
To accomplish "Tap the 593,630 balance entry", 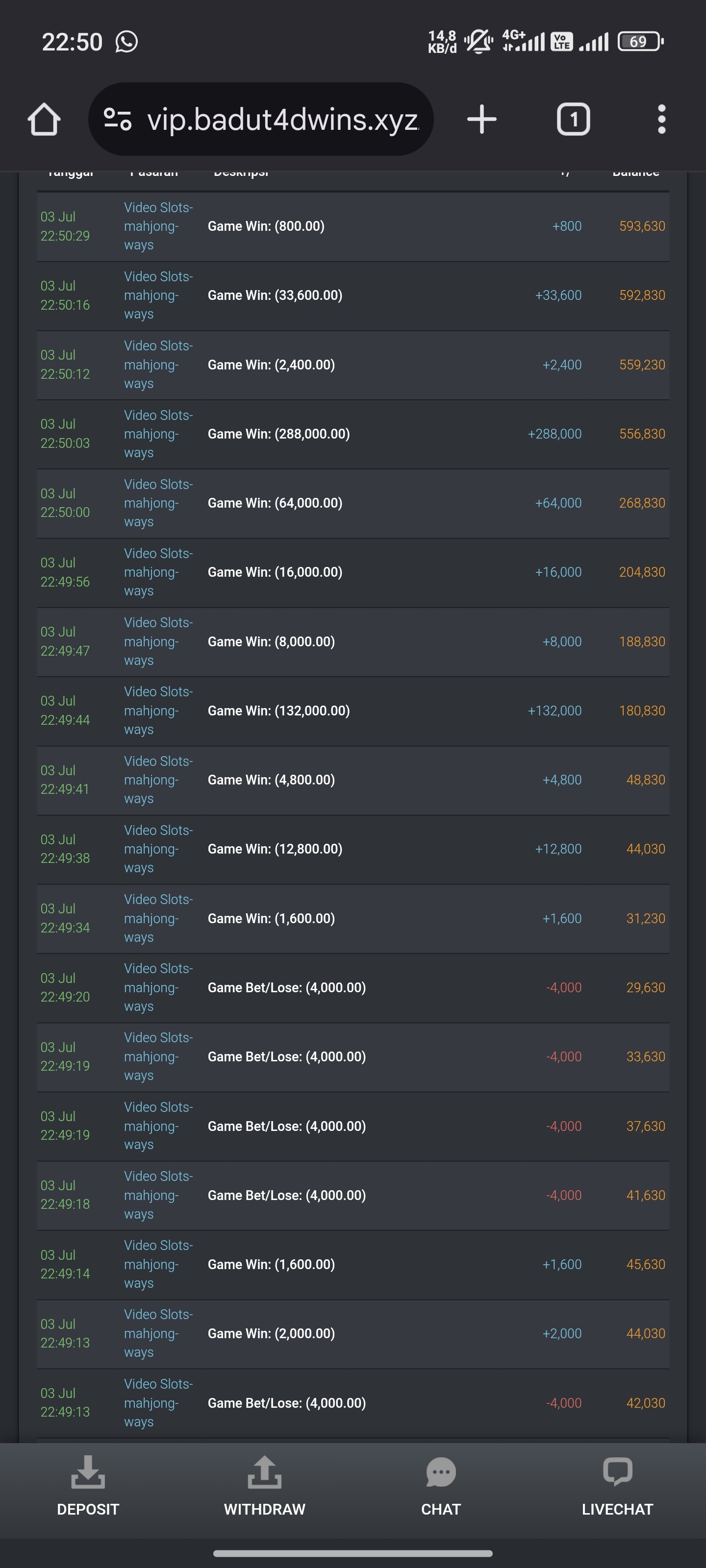I will tap(642, 226).
